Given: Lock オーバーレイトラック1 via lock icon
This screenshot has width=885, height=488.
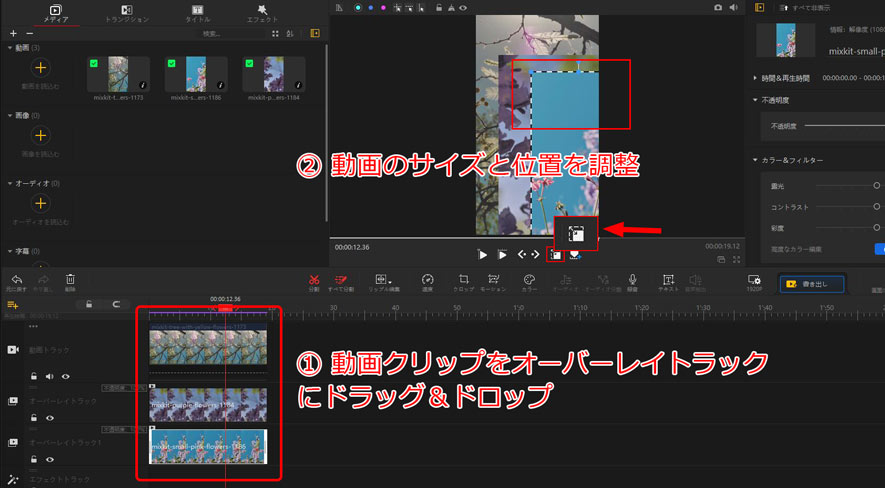Looking at the screenshot, I should (x=34, y=459).
